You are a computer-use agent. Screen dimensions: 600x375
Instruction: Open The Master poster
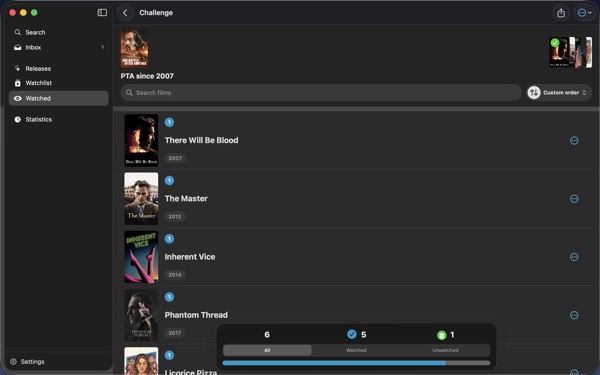(x=141, y=199)
